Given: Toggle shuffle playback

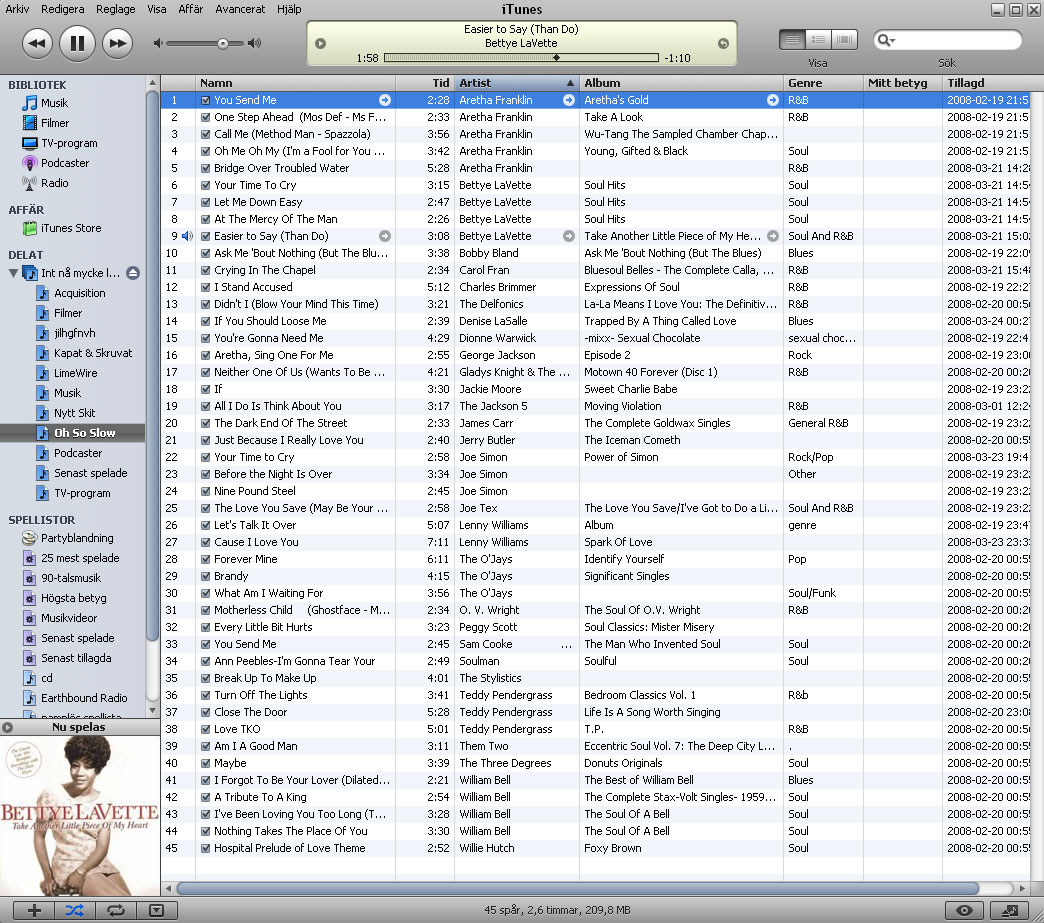Looking at the screenshot, I should click(75, 910).
